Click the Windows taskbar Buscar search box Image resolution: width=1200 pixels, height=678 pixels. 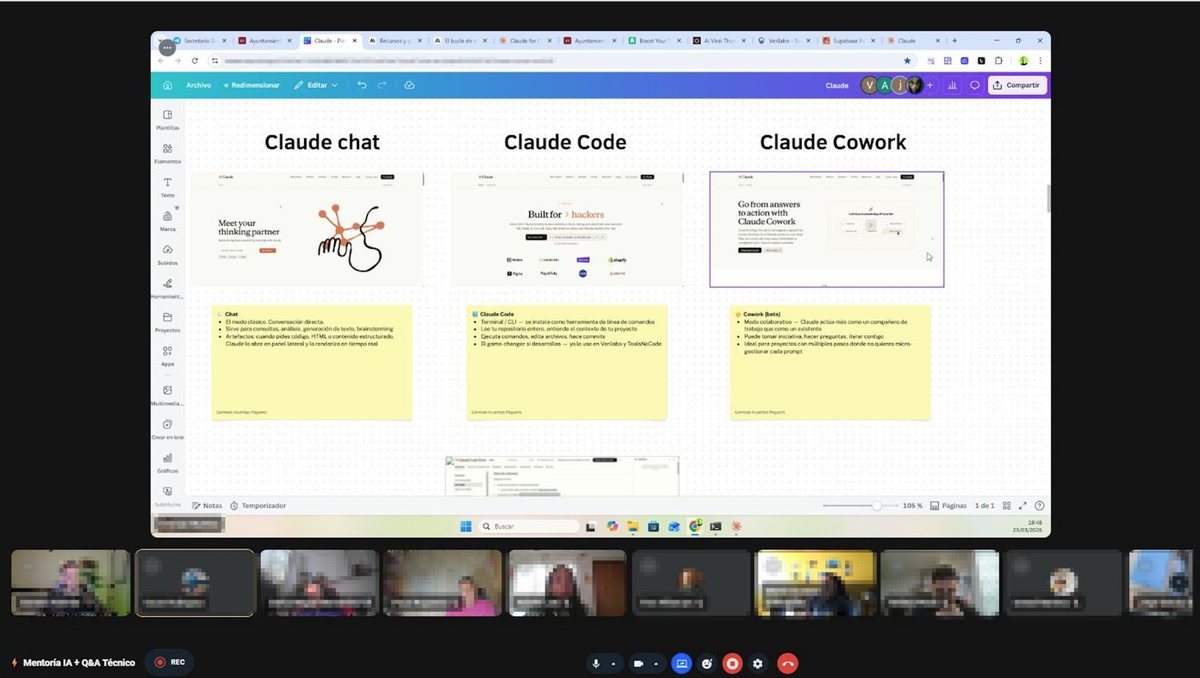pos(528,526)
